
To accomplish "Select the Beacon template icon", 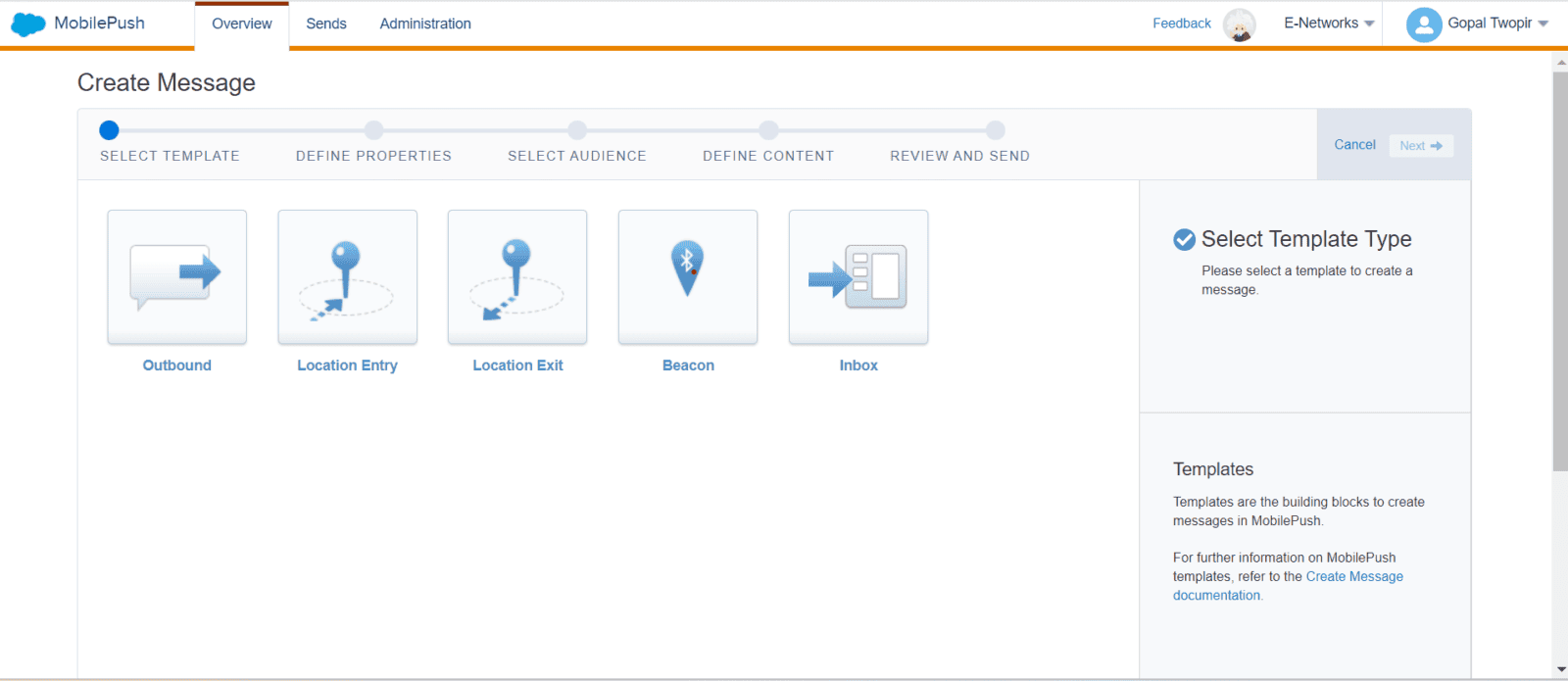I will click(688, 276).
